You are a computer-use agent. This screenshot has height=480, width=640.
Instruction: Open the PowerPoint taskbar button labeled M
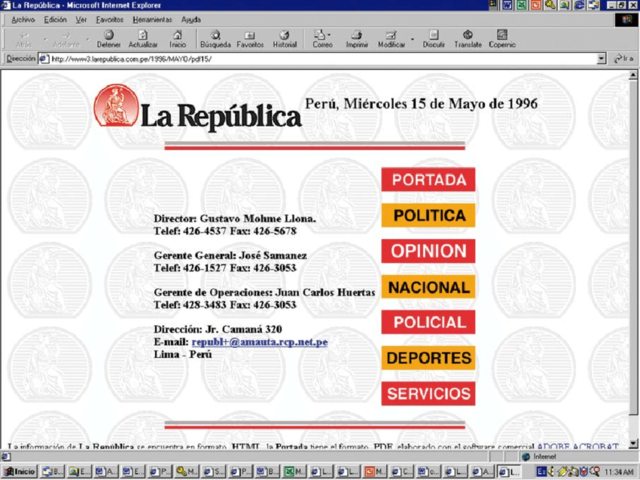click(x=375, y=472)
